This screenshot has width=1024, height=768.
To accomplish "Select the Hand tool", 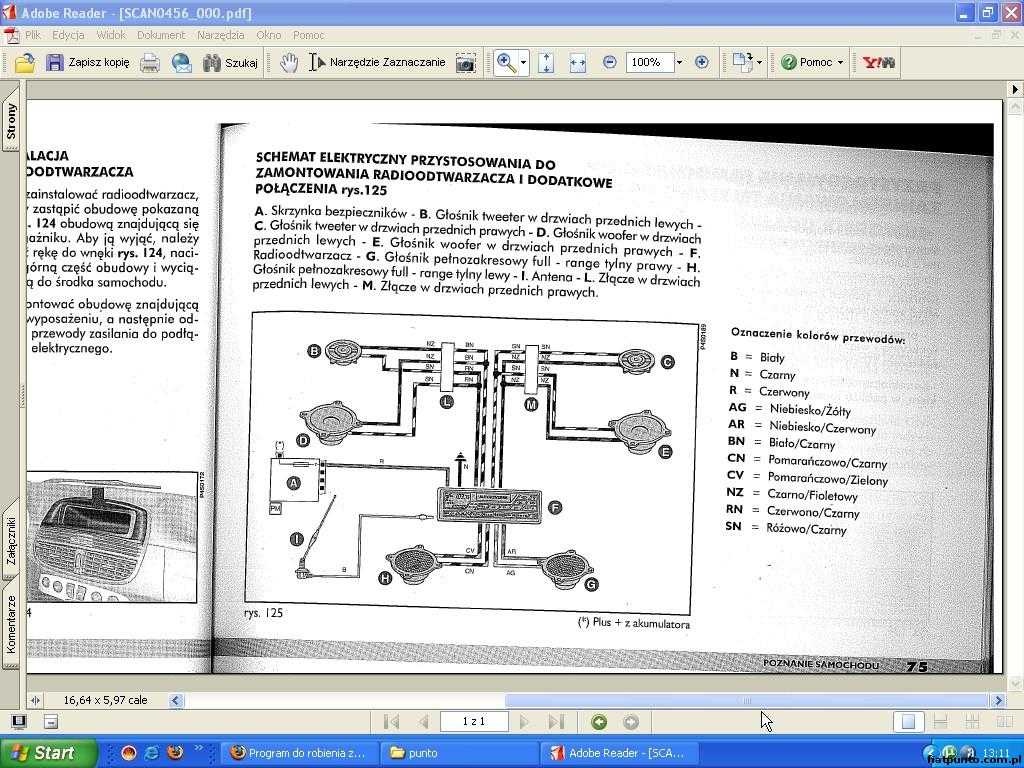I will (289, 63).
